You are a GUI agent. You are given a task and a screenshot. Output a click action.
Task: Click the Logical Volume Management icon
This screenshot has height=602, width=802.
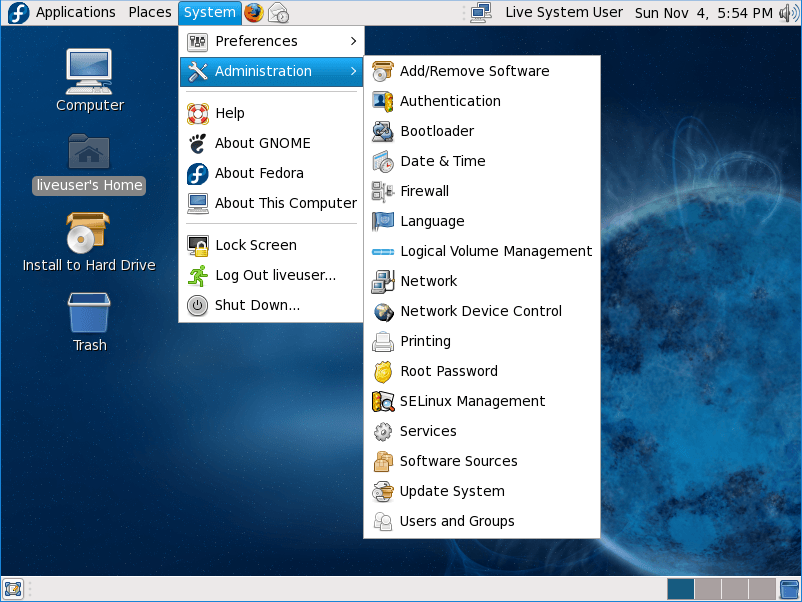pyautogui.click(x=383, y=252)
